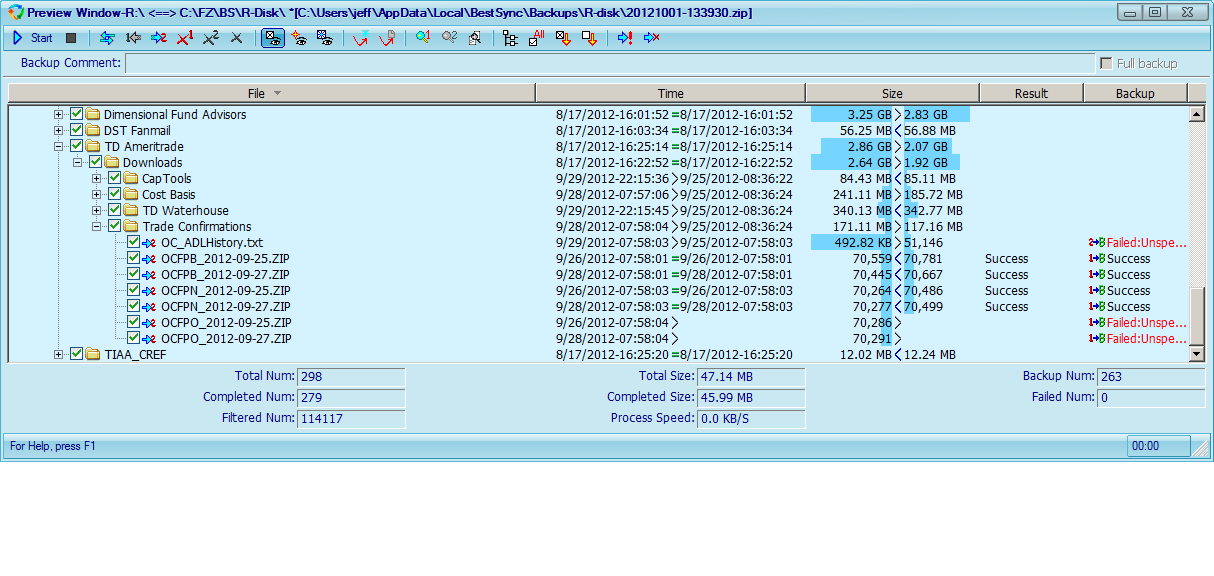Enable the Full backup checkbox
This screenshot has height=576, width=1214.
pos(1106,63)
